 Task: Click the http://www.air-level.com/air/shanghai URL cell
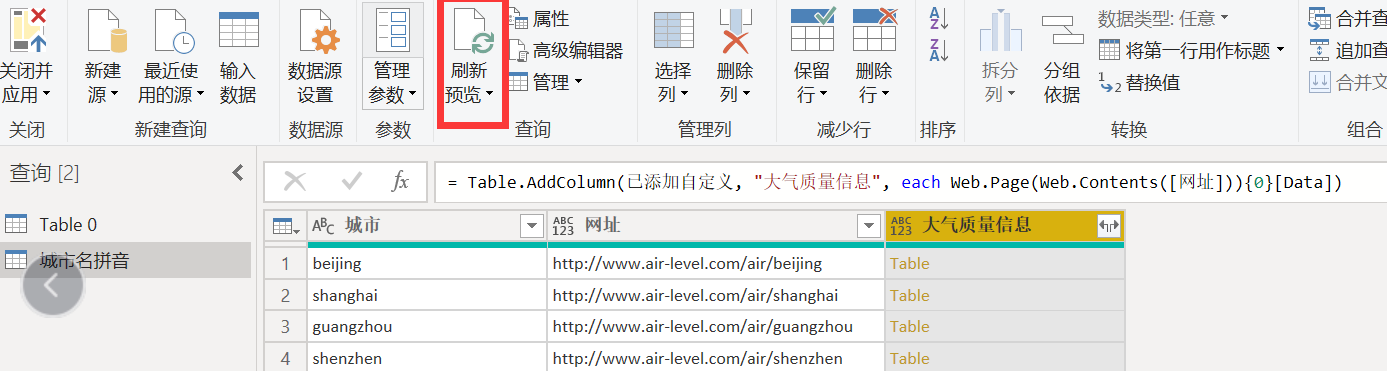(716, 295)
